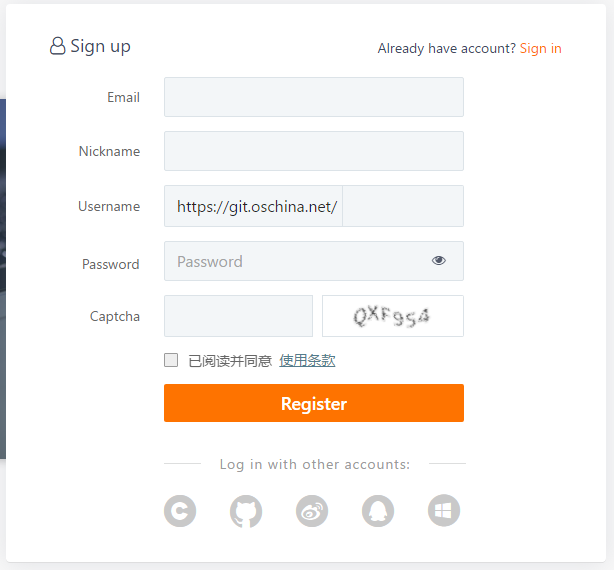Open the 使用条款 terms link
Image resolution: width=614 pixels, height=570 pixels.
(x=307, y=360)
